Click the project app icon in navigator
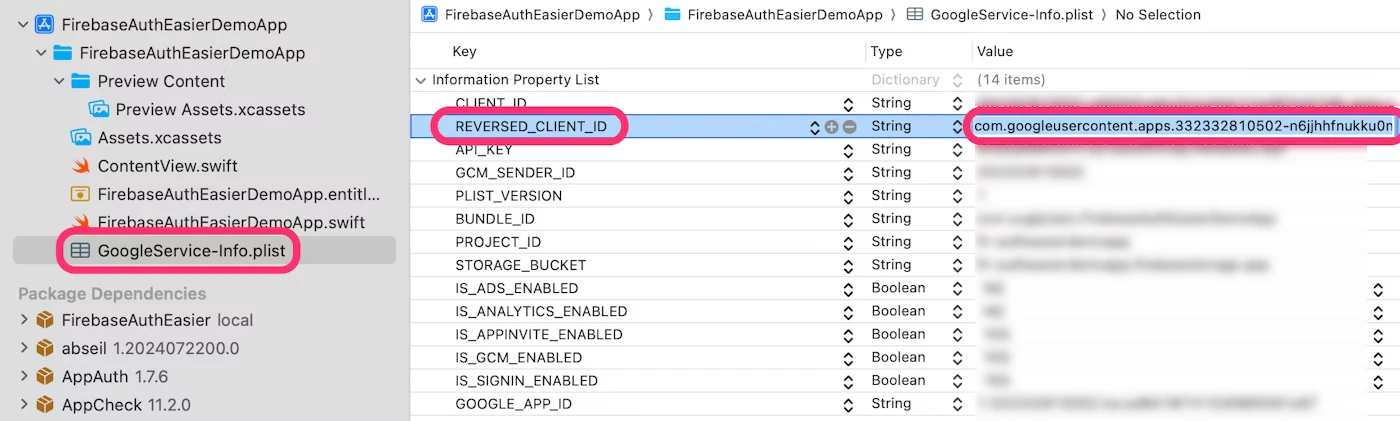1400x421 pixels. [44, 24]
